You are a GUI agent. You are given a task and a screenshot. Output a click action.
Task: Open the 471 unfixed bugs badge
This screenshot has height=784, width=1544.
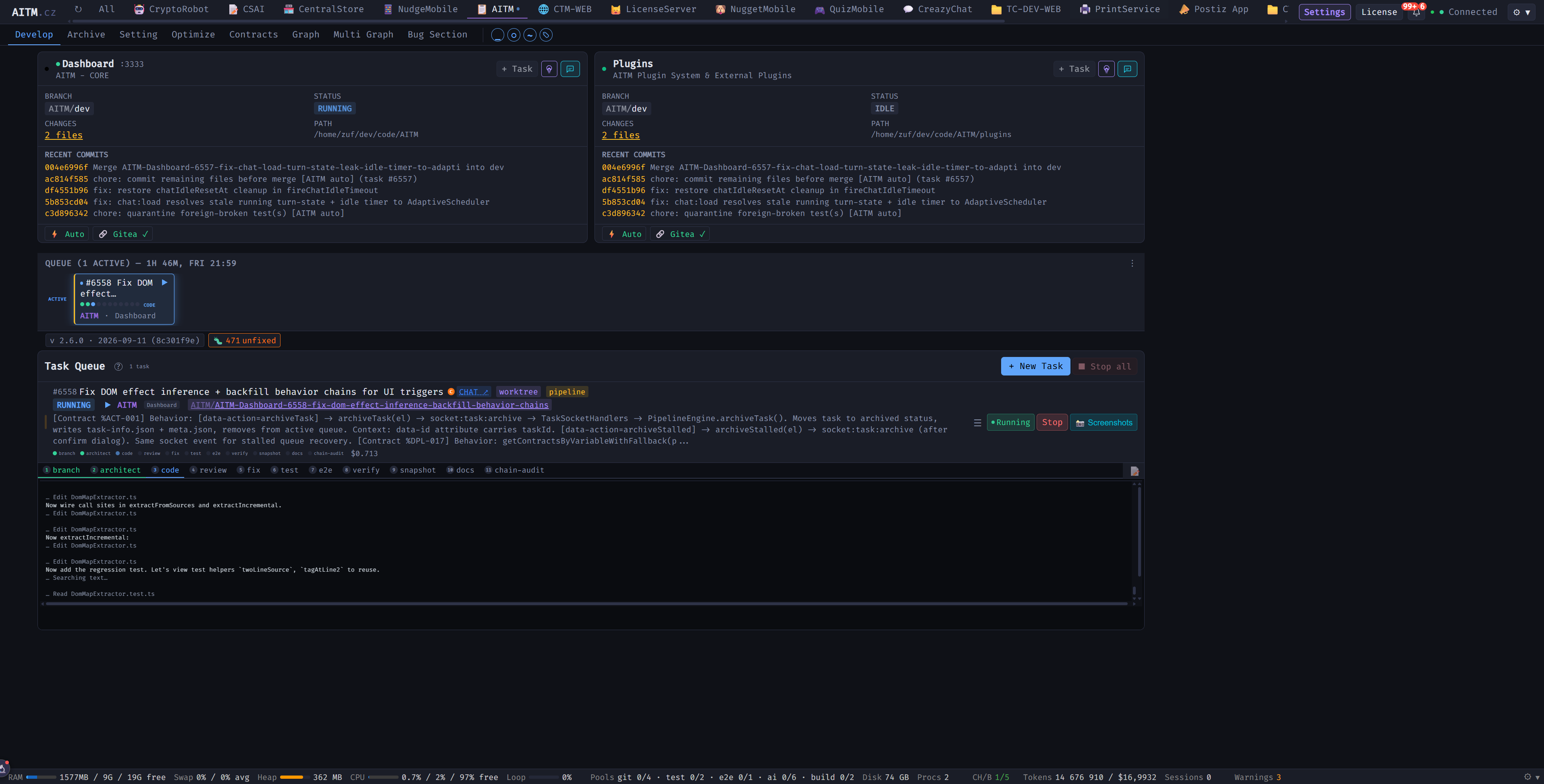pyautogui.click(x=244, y=341)
